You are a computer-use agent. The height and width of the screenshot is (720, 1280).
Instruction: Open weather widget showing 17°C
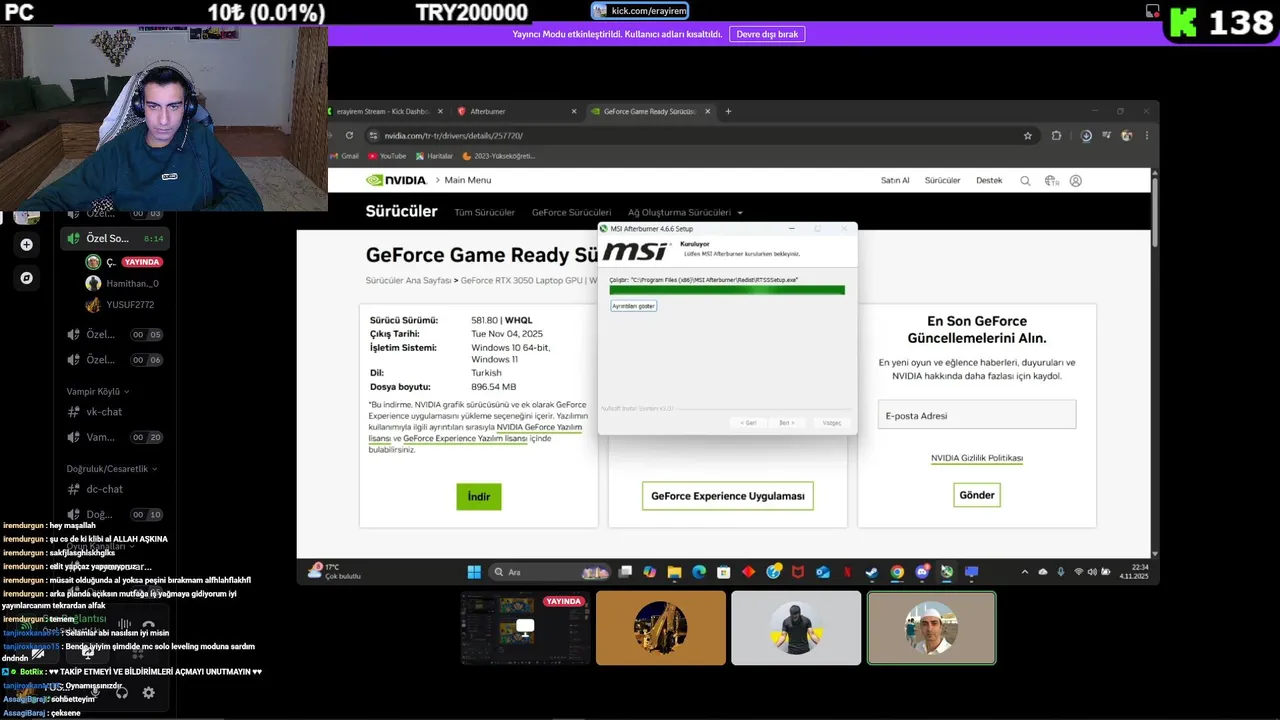pos(335,571)
